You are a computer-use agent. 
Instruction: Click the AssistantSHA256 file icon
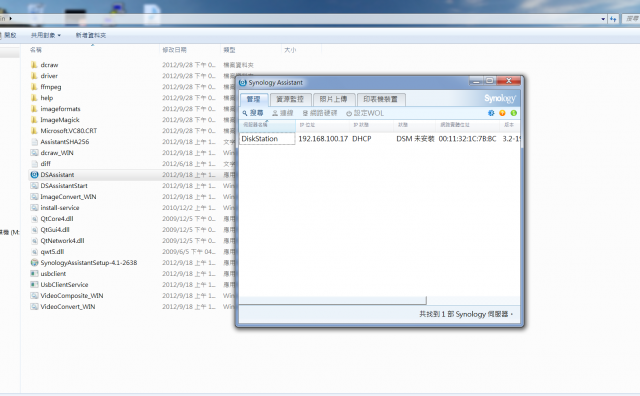[34, 142]
